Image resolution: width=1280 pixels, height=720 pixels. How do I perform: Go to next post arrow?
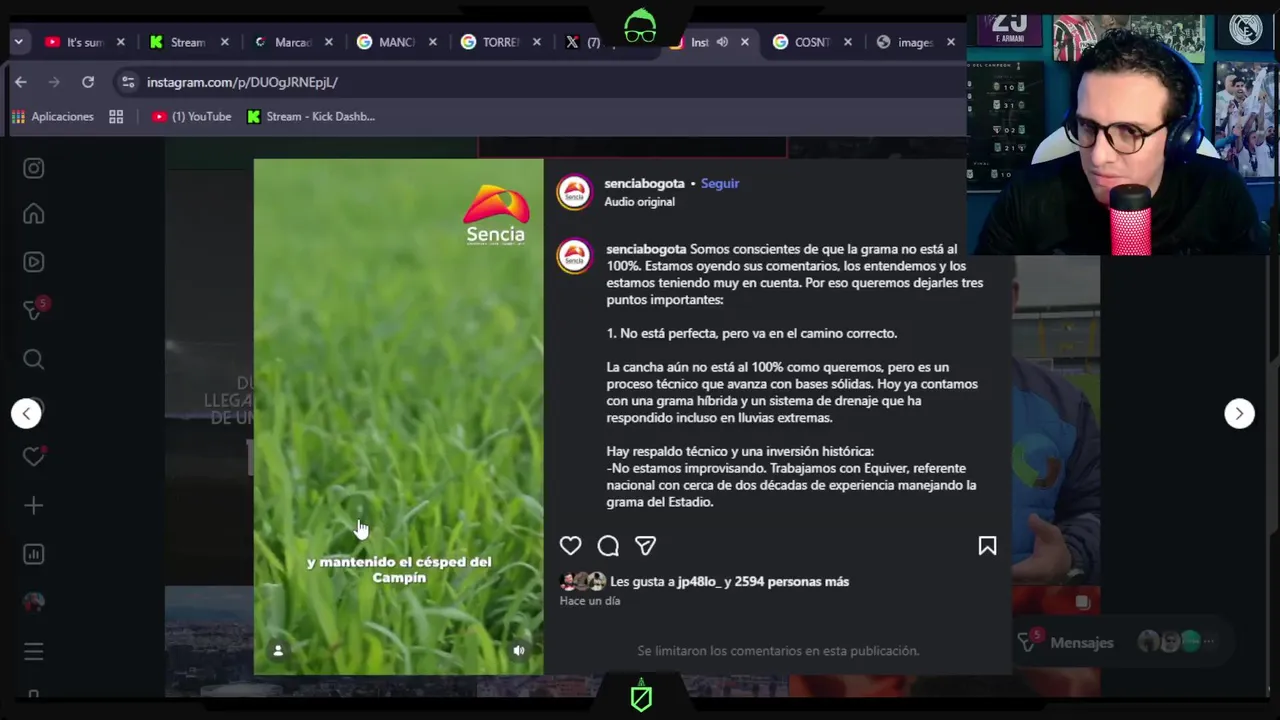point(1239,413)
